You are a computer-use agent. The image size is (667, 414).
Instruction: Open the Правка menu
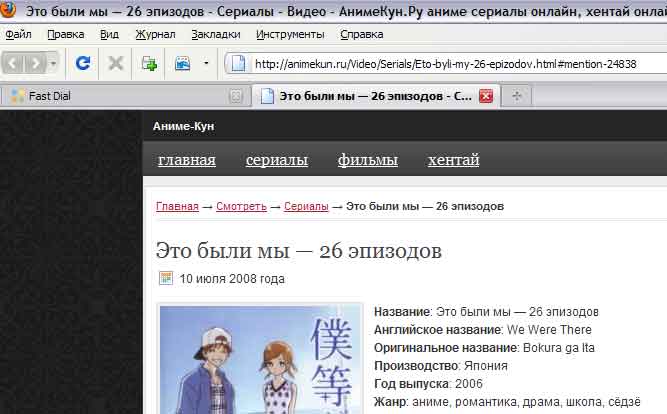coord(66,34)
